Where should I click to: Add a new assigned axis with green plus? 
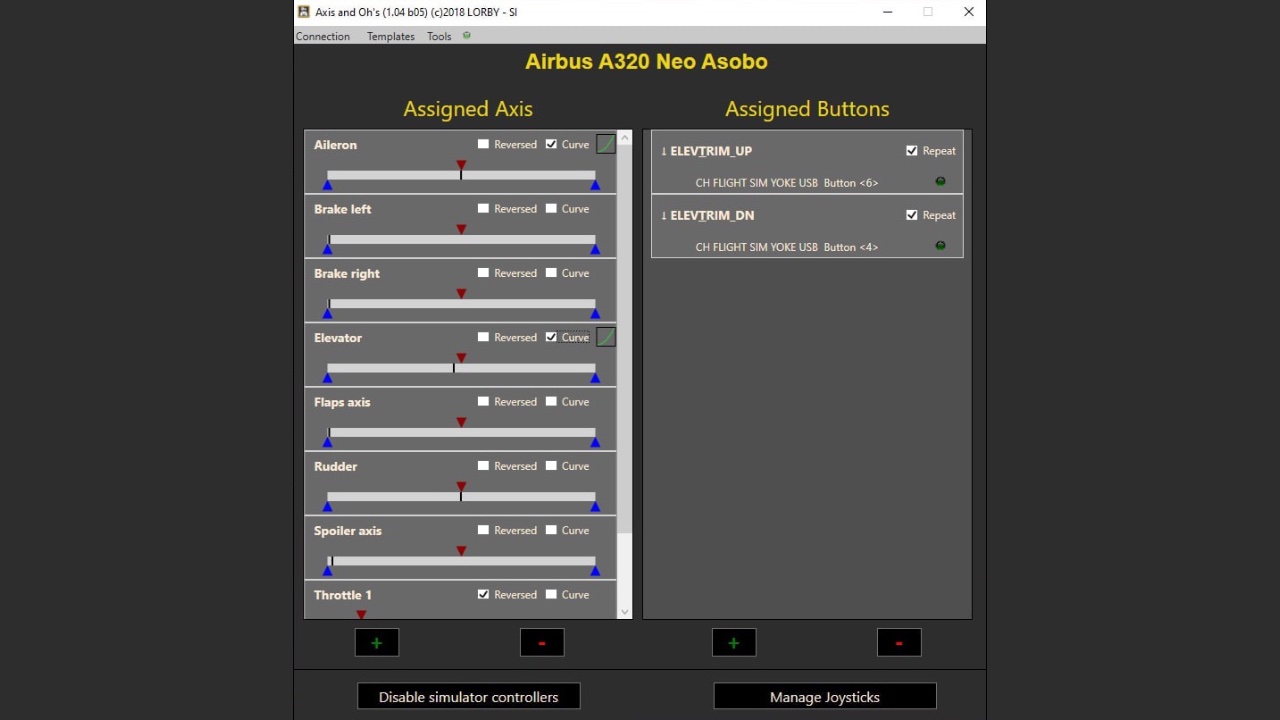377,643
